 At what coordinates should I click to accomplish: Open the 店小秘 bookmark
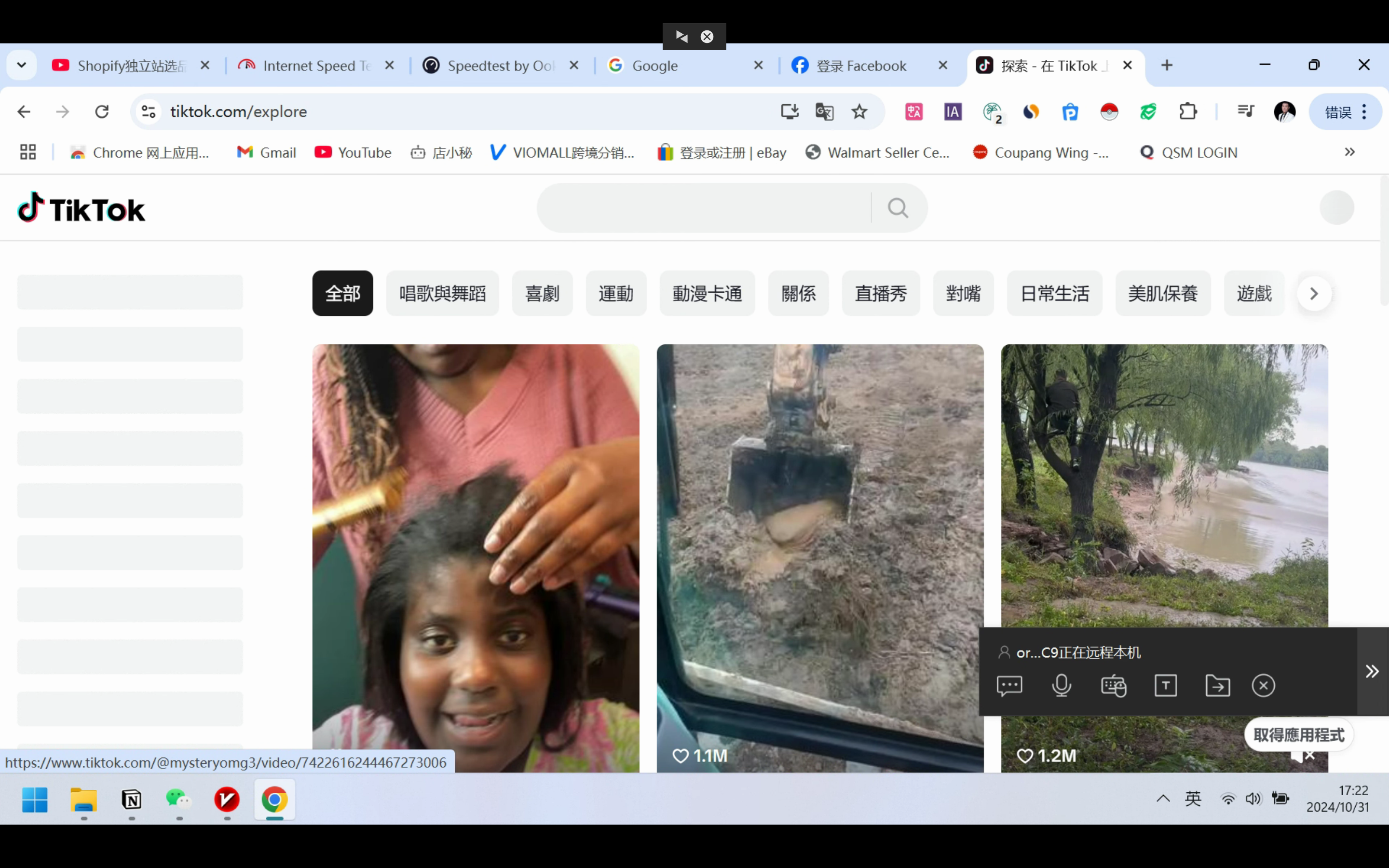(x=441, y=152)
